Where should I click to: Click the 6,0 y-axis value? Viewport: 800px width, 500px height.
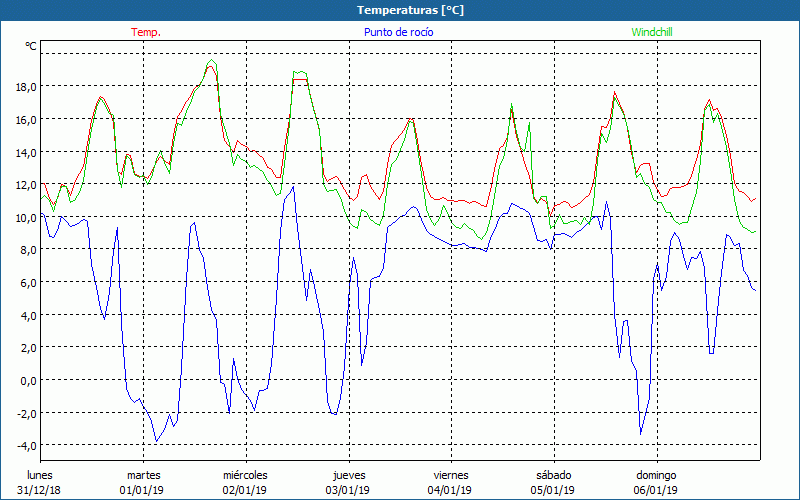[29, 283]
